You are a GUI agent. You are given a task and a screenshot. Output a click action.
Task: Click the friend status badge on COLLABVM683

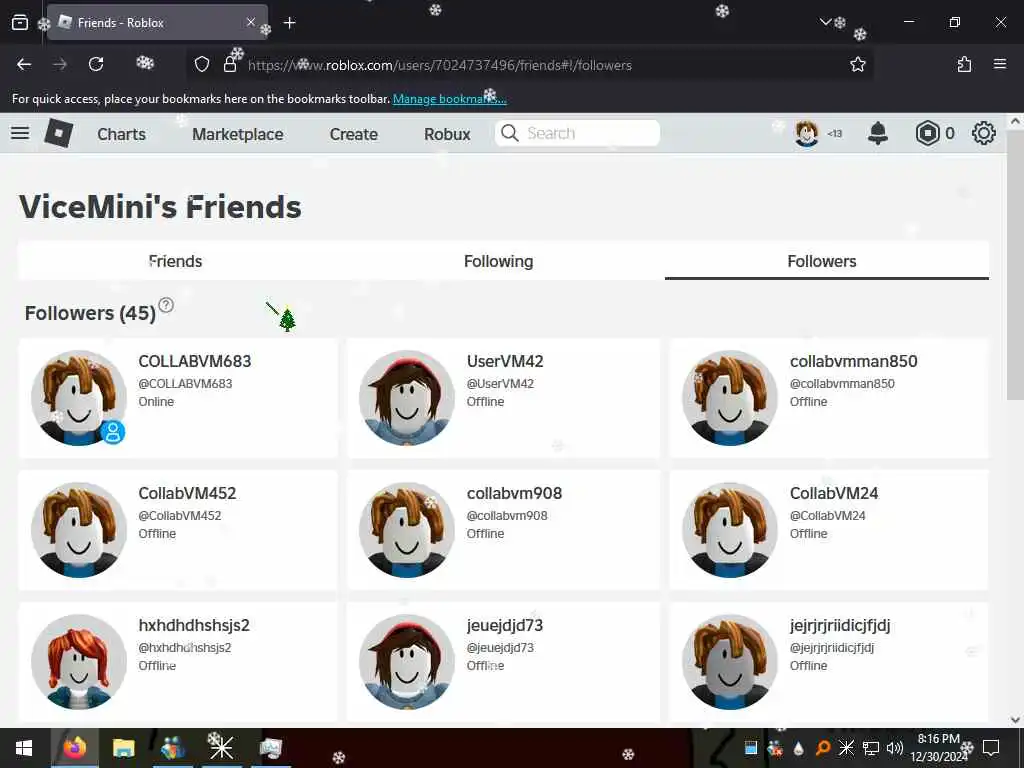coord(113,432)
